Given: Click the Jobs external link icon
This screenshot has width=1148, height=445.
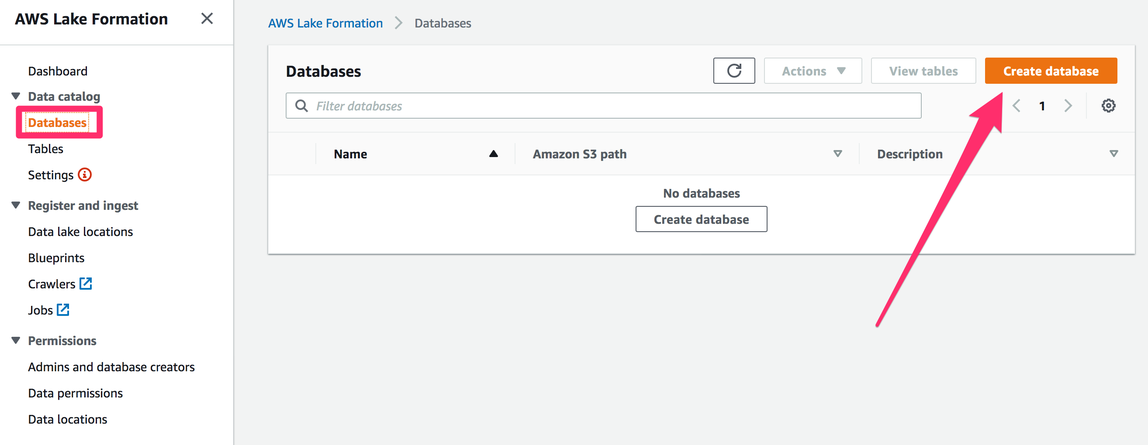Looking at the screenshot, I should (64, 310).
